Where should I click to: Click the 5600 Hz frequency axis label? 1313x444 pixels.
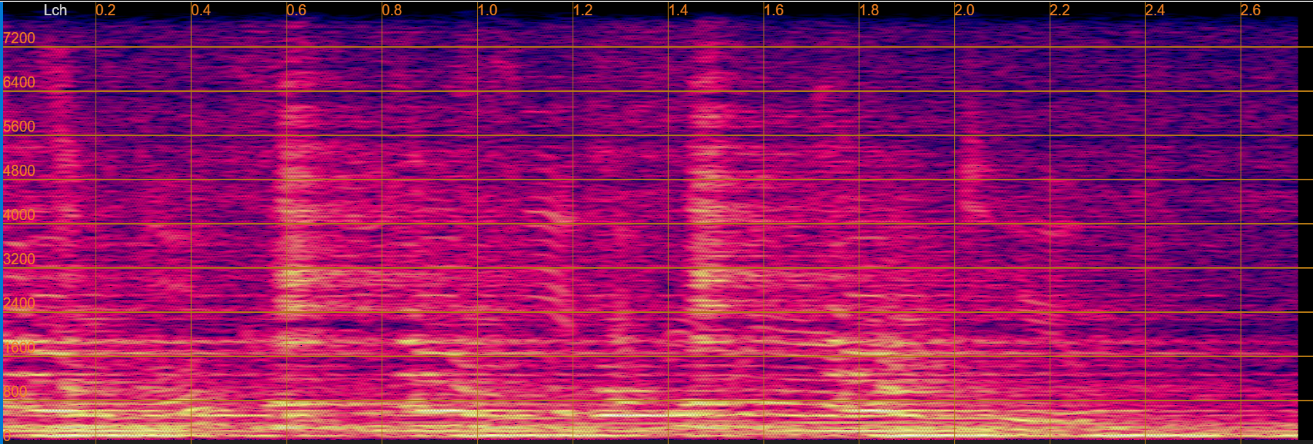click(x=20, y=126)
